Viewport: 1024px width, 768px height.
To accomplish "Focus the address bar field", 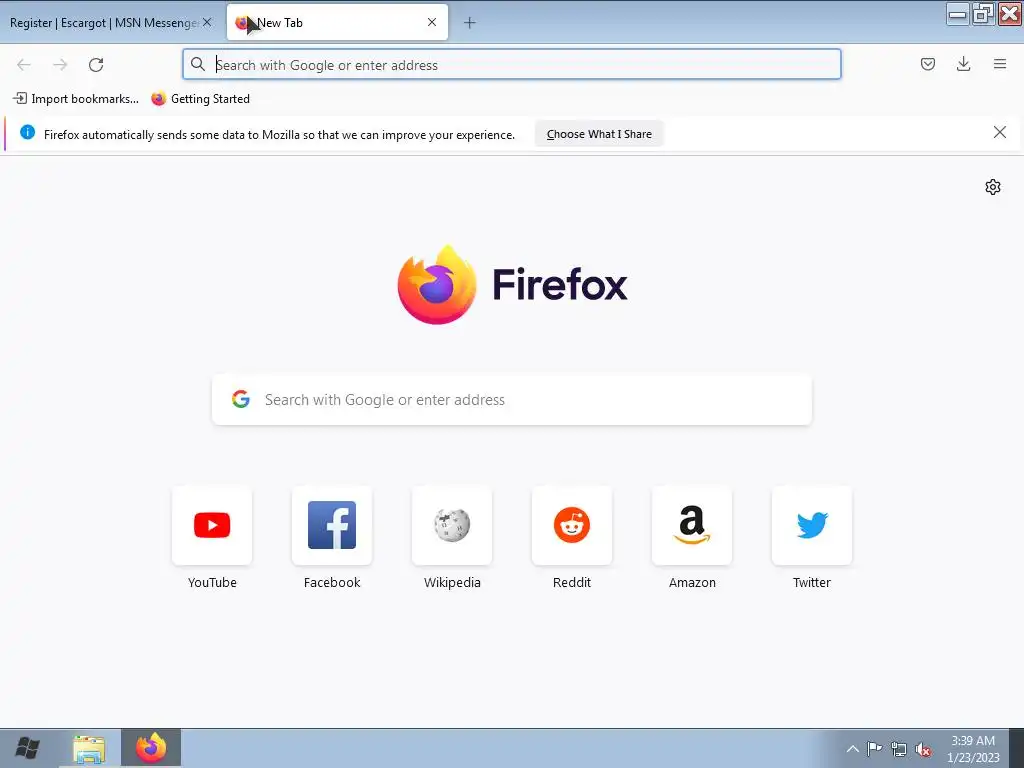I will [x=511, y=65].
